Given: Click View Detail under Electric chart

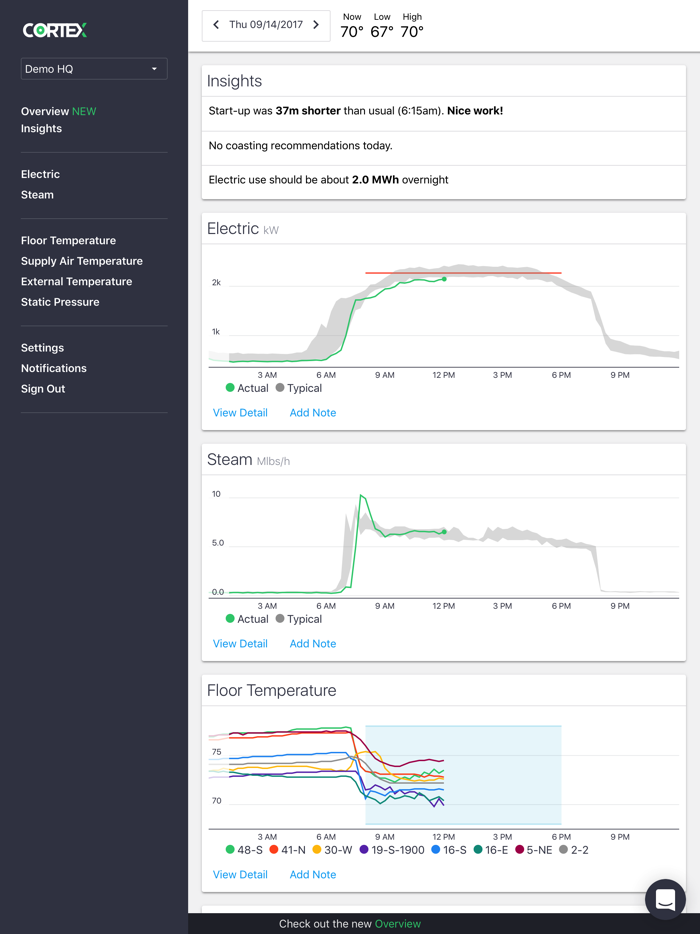Looking at the screenshot, I should [x=240, y=413].
